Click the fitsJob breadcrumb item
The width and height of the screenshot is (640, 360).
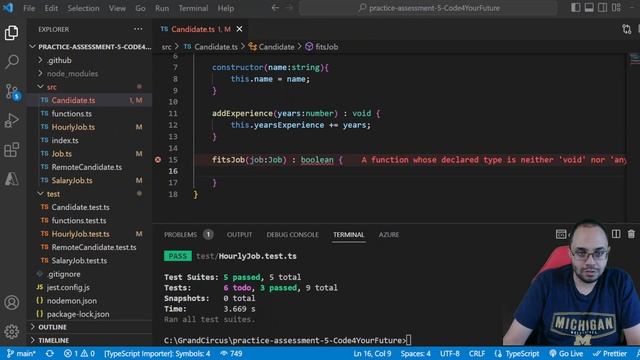[322, 47]
